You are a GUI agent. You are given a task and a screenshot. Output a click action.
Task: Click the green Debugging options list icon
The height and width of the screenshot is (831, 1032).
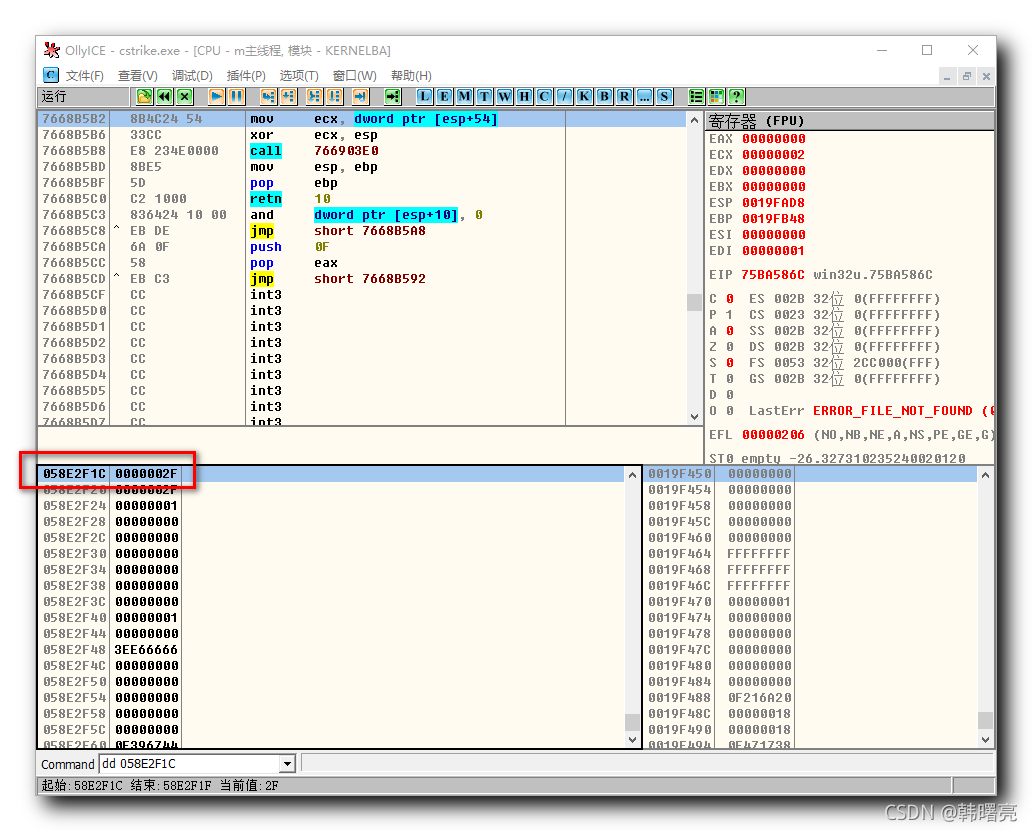696,97
